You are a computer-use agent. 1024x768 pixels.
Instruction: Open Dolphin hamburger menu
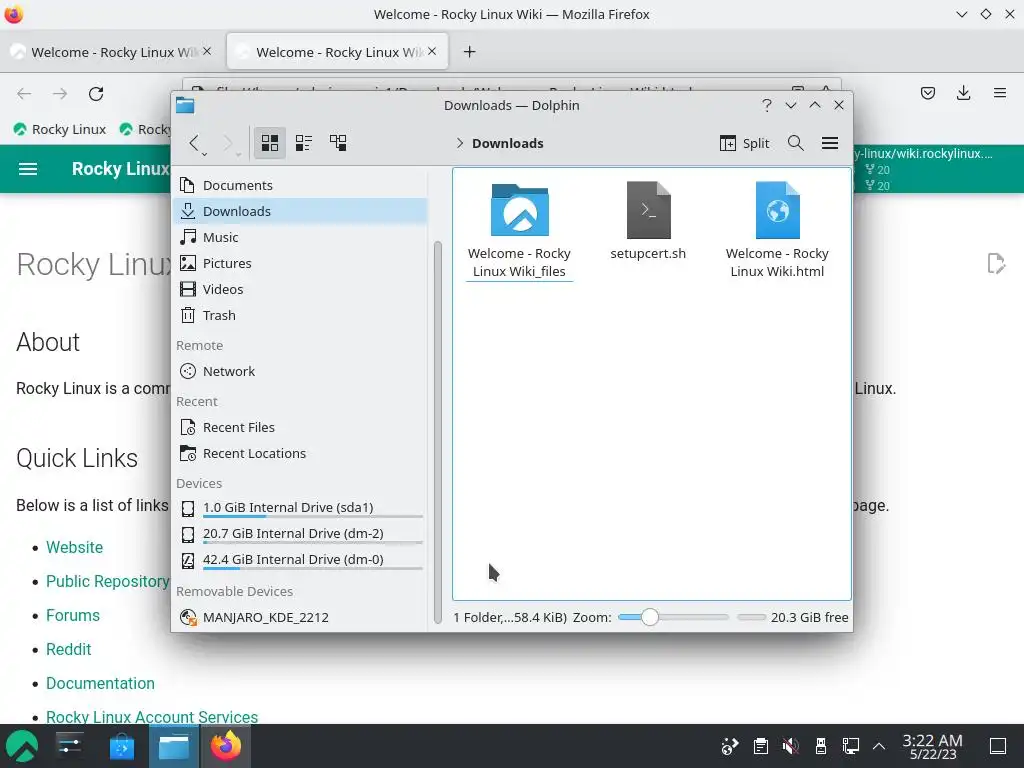pyautogui.click(x=830, y=143)
